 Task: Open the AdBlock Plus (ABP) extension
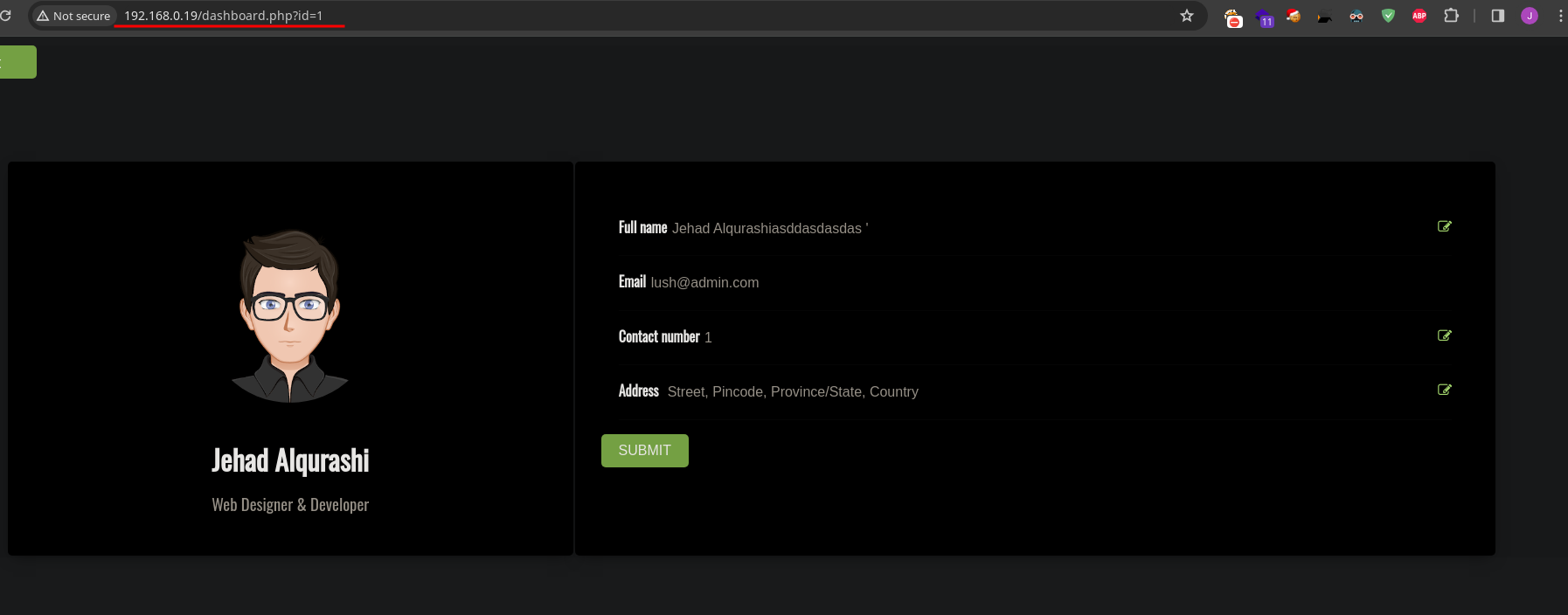click(x=1419, y=16)
